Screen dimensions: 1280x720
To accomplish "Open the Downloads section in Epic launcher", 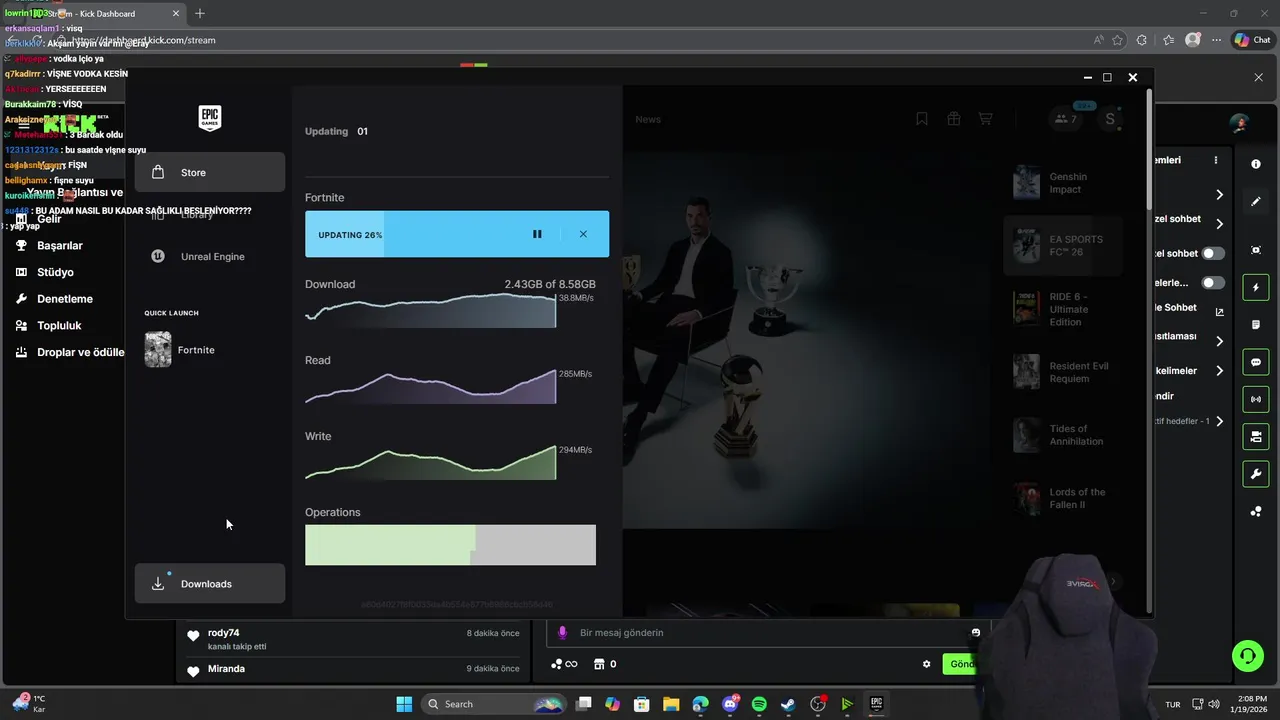I will click(x=210, y=583).
